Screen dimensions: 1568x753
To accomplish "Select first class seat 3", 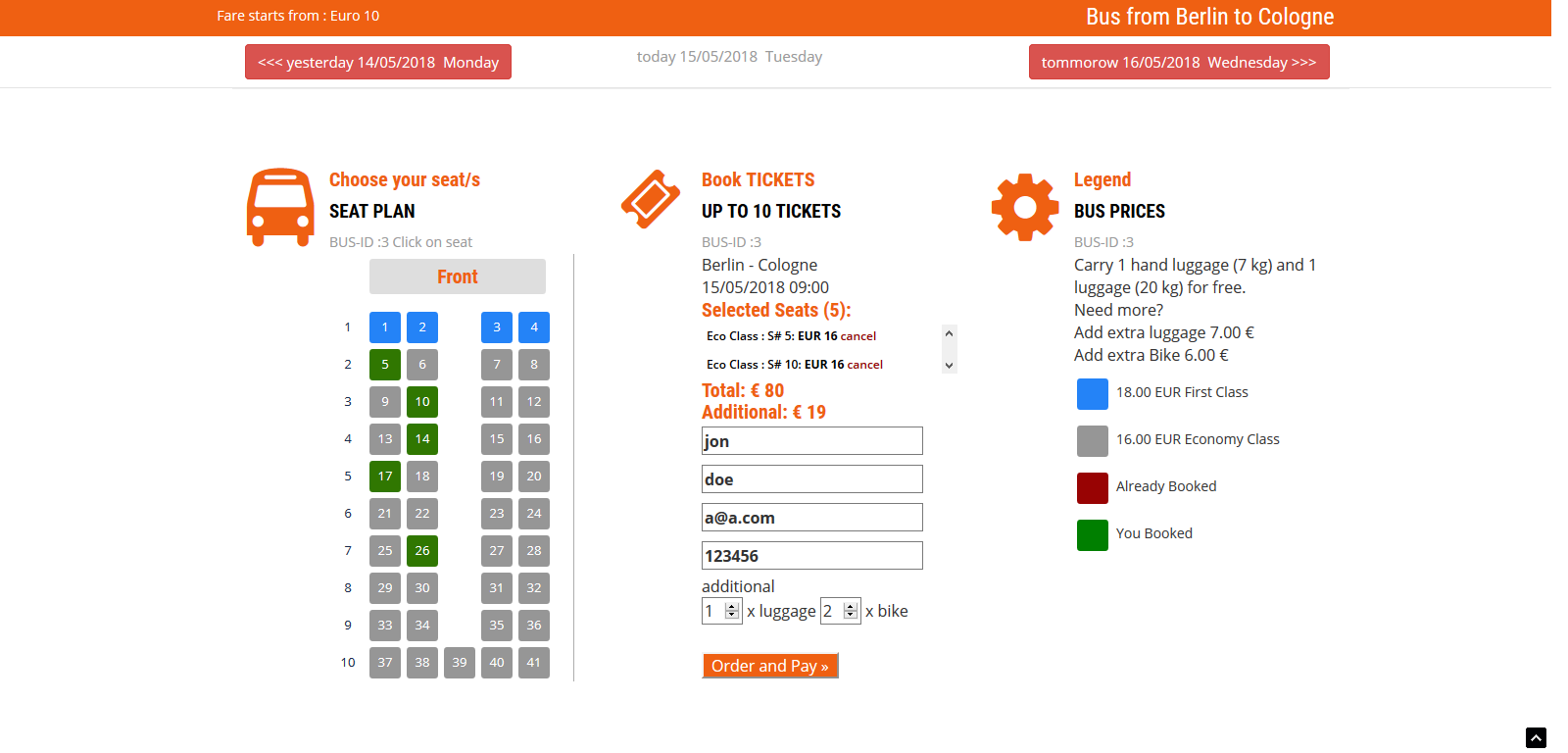I will [497, 327].
